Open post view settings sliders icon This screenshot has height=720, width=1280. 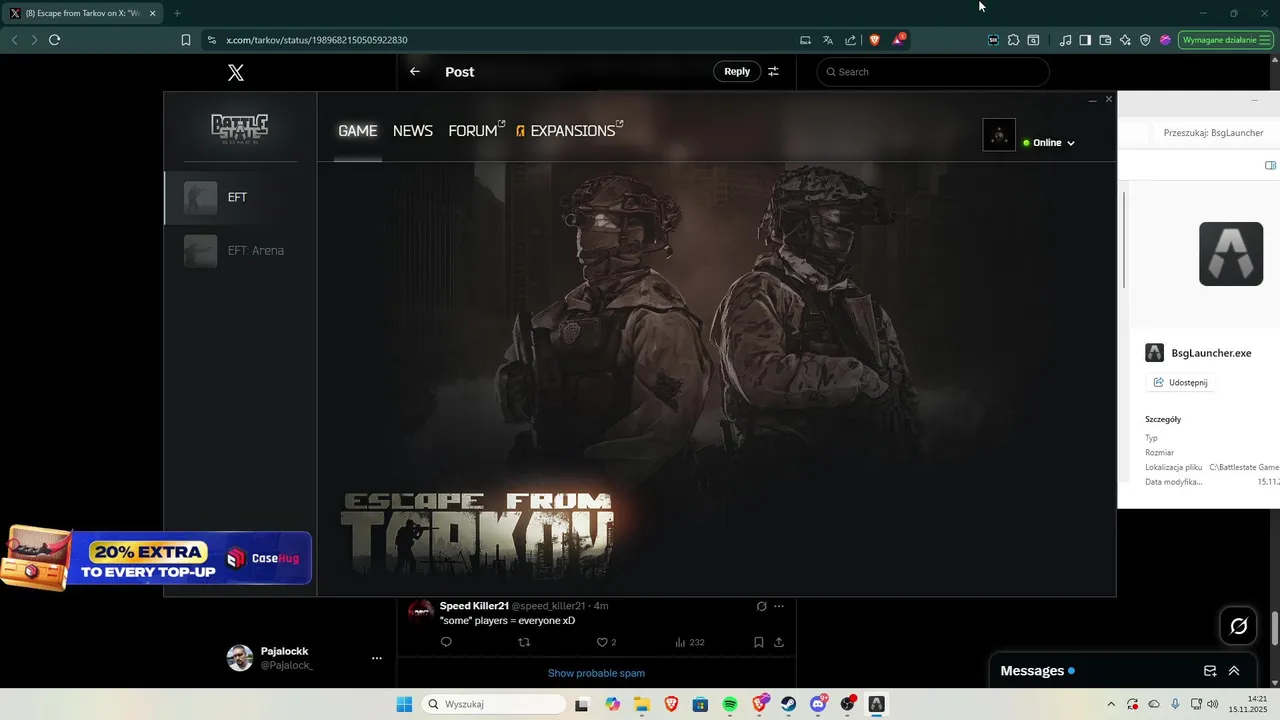773,72
